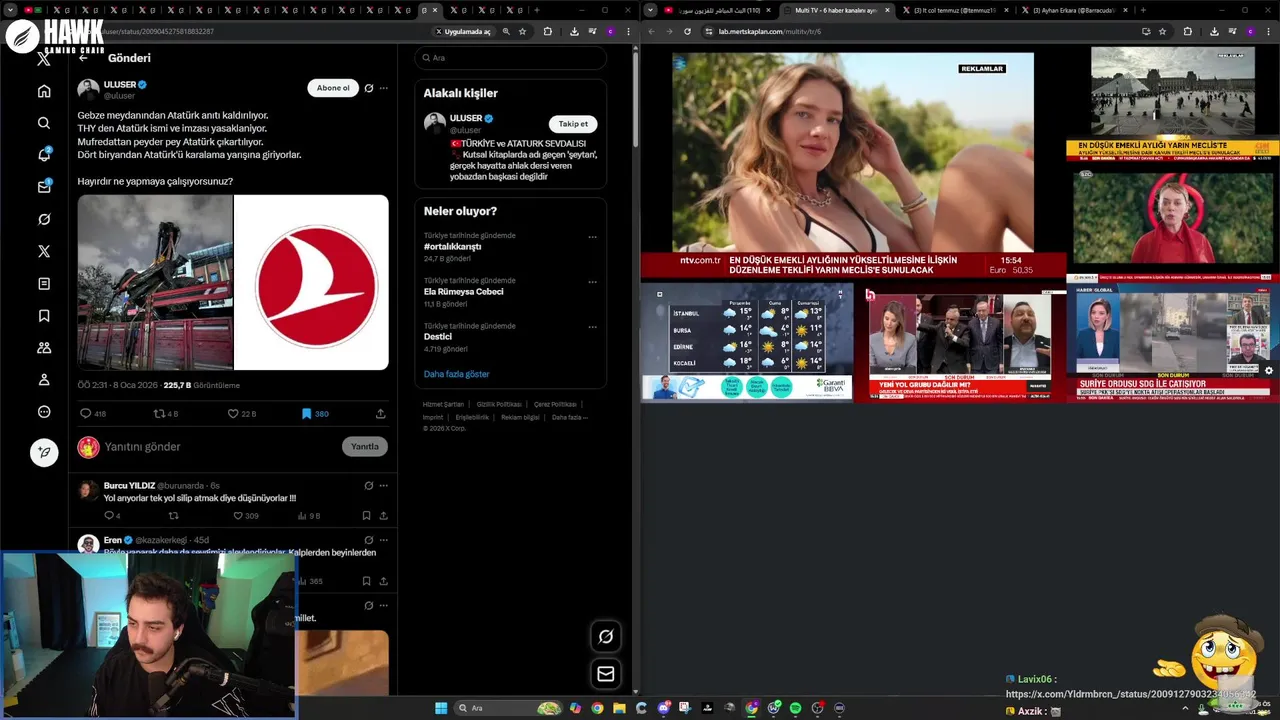The height and width of the screenshot is (720, 1280).
Task: Open downloads icon in left browser
Action: (x=574, y=31)
